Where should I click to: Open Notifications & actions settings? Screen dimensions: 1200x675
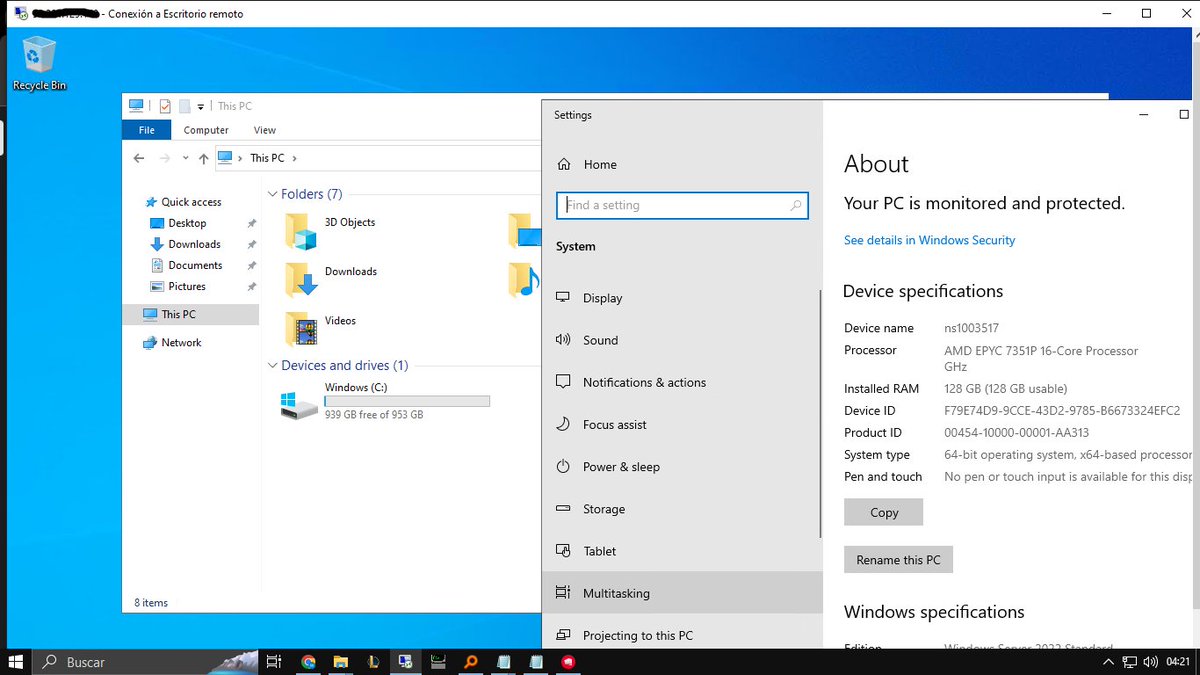[682, 382]
